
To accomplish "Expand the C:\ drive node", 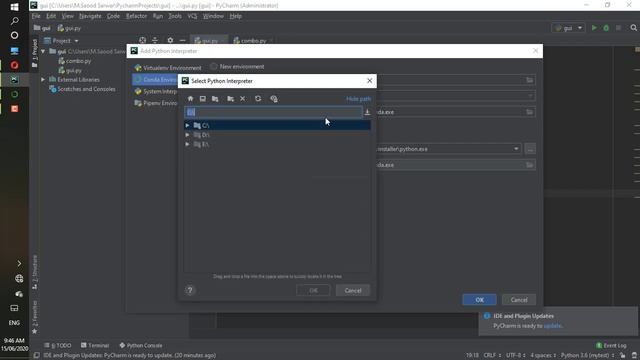I will pos(187,125).
